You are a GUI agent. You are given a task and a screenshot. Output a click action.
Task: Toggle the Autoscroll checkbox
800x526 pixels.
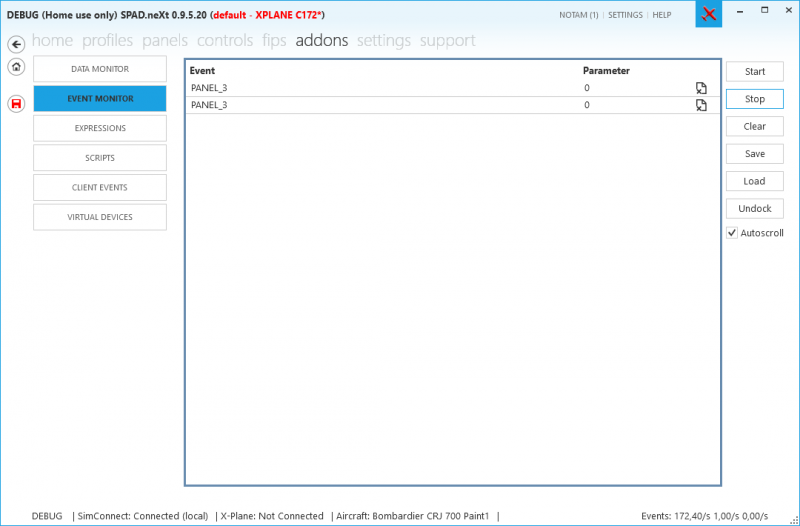point(732,233)
